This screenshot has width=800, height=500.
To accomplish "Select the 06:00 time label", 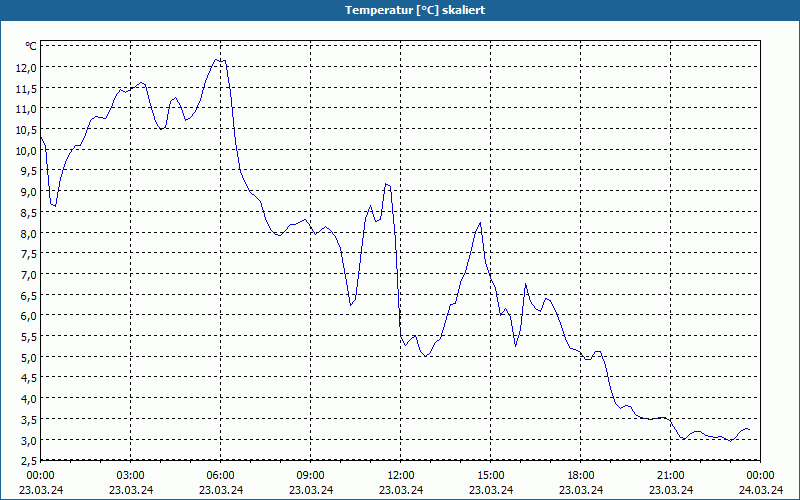I will click(220, 476).
